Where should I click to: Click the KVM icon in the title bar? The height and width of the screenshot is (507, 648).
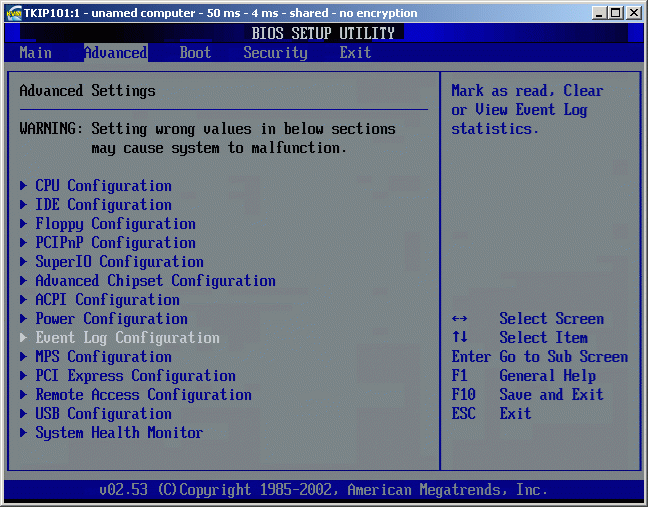14,13
